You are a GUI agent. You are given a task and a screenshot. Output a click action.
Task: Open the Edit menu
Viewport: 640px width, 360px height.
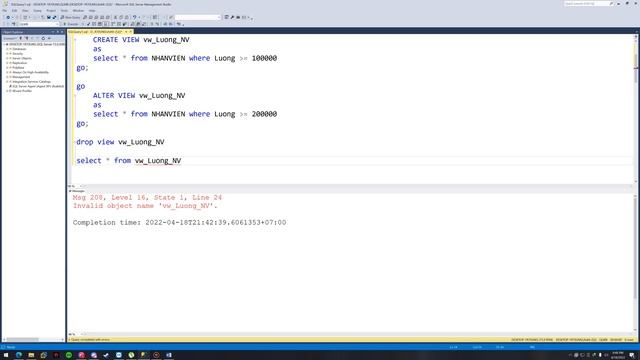[15, 11]
